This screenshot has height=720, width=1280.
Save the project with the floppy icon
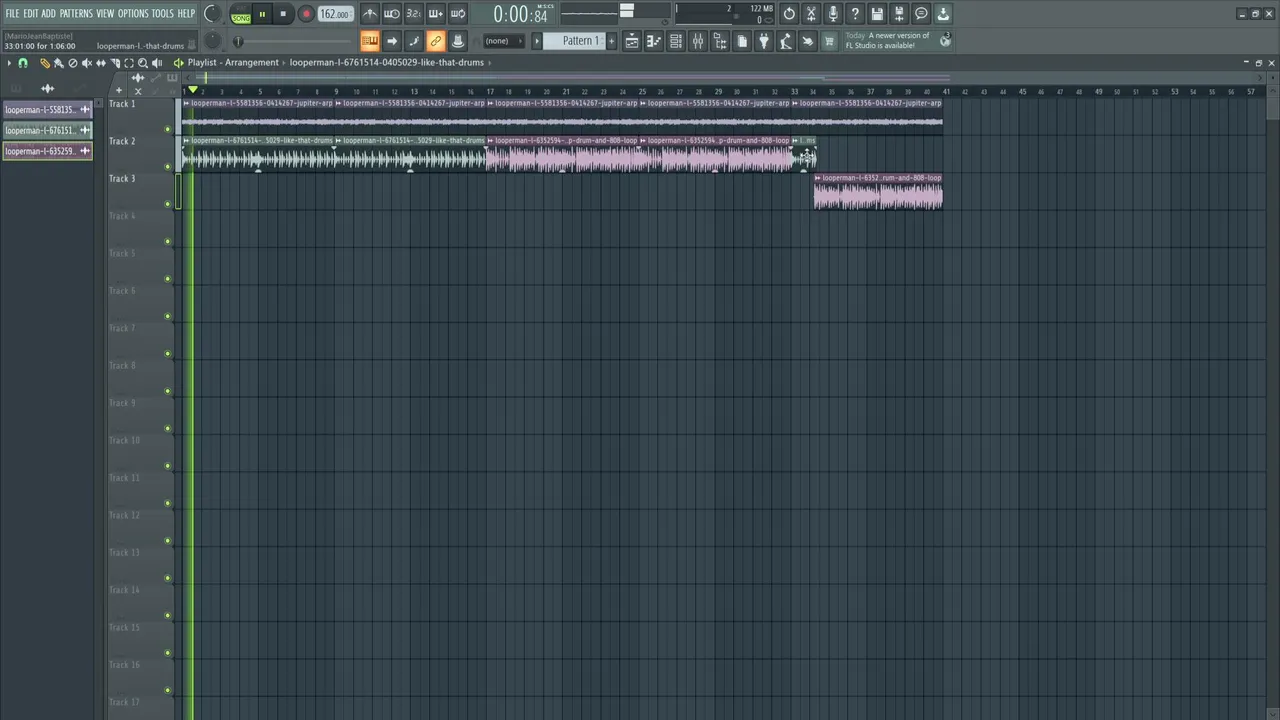point(877,14)
